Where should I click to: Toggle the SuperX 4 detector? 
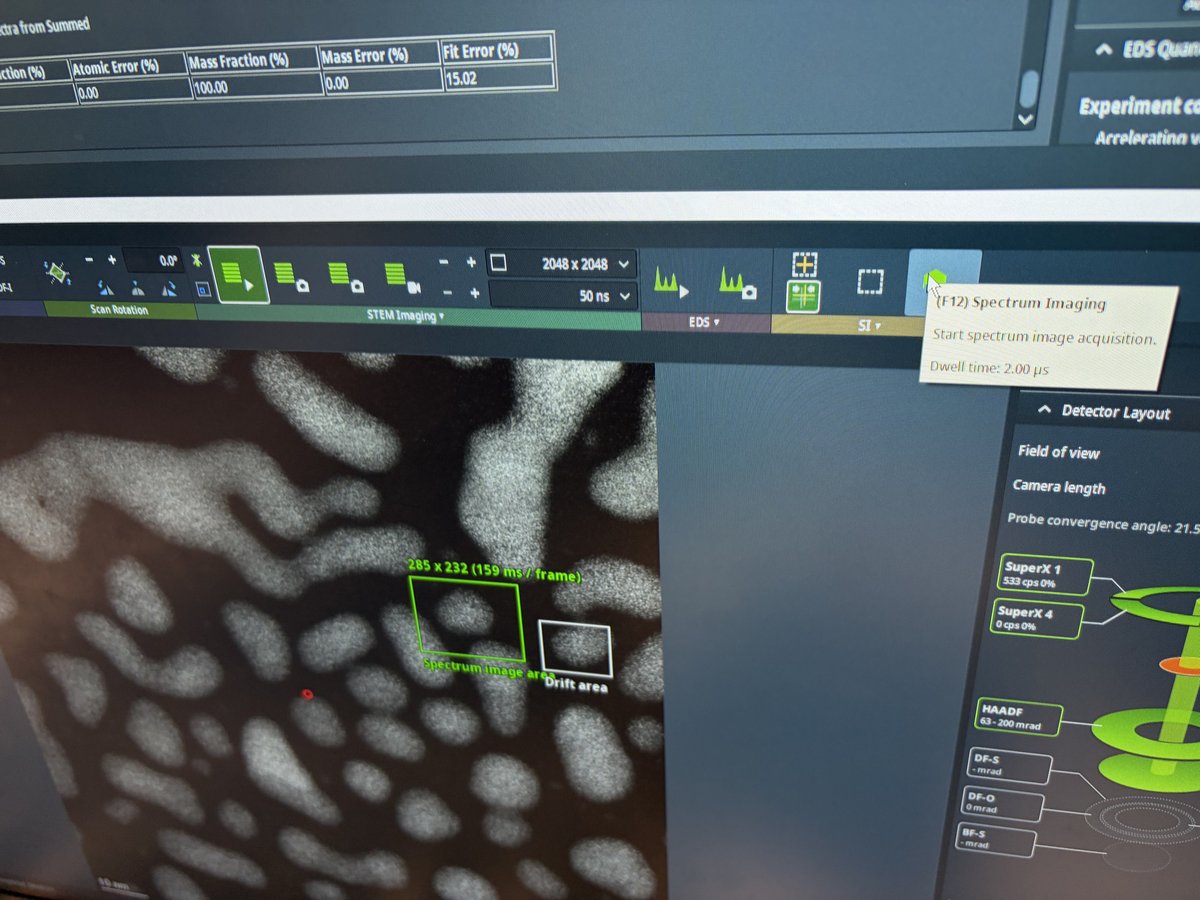click(1038, 618)
